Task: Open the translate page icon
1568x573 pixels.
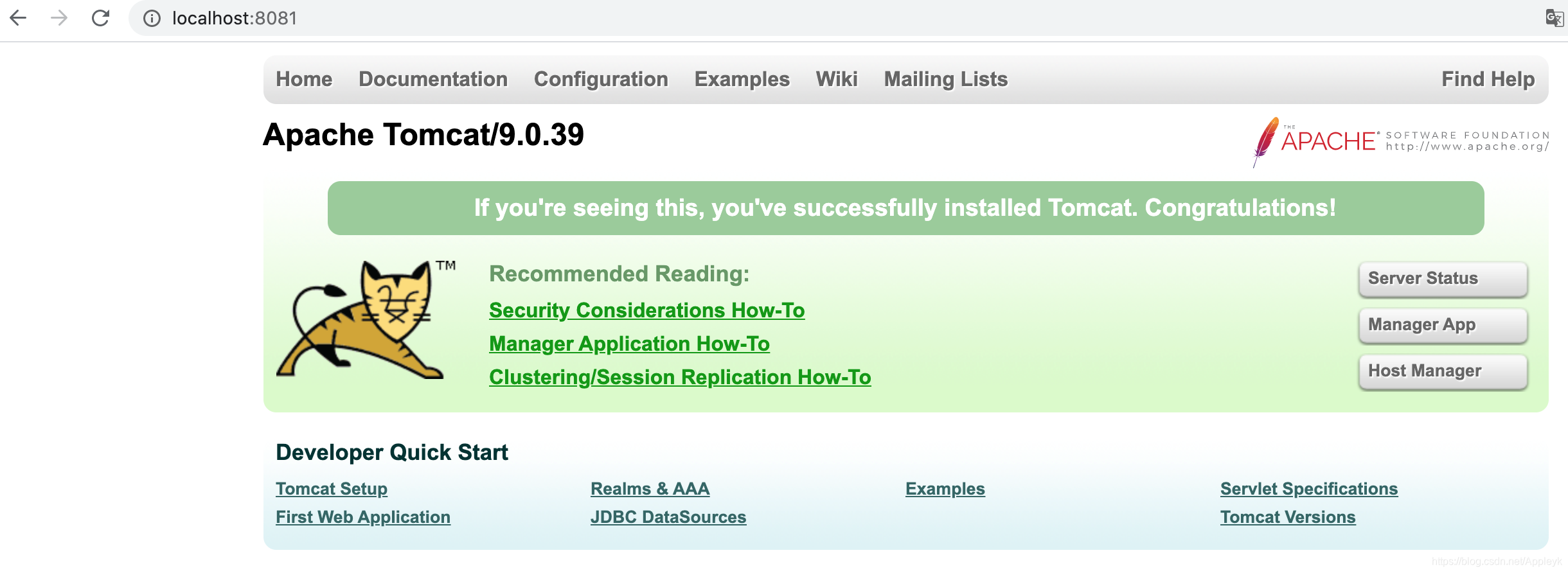Action: click(x=1554, y=18)
